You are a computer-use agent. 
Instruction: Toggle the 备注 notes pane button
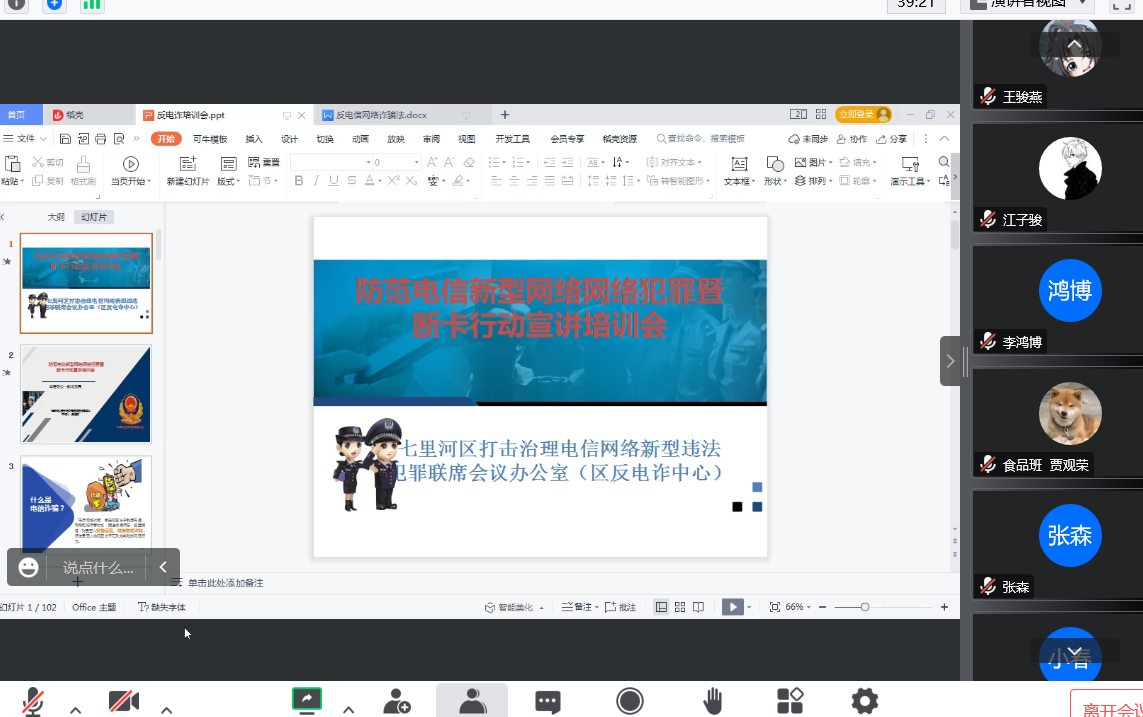click(x=580, y=607)
